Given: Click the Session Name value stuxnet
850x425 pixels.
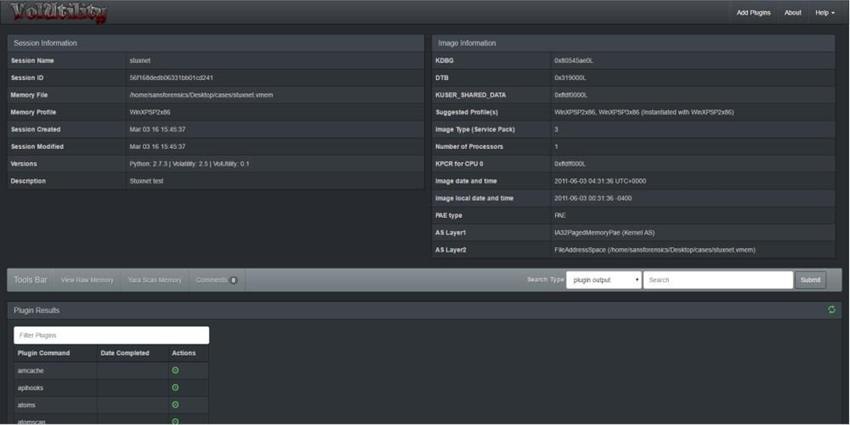Looking at the screenshot, I should 140,60.
